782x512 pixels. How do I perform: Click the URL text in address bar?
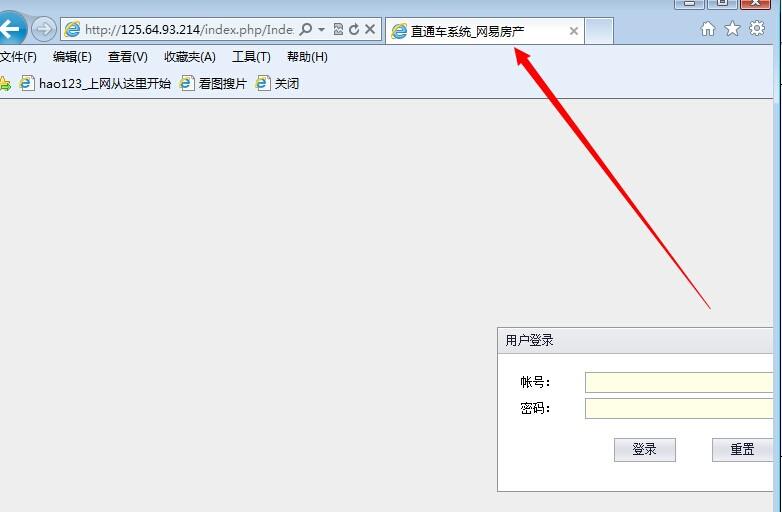pos(189,30)
